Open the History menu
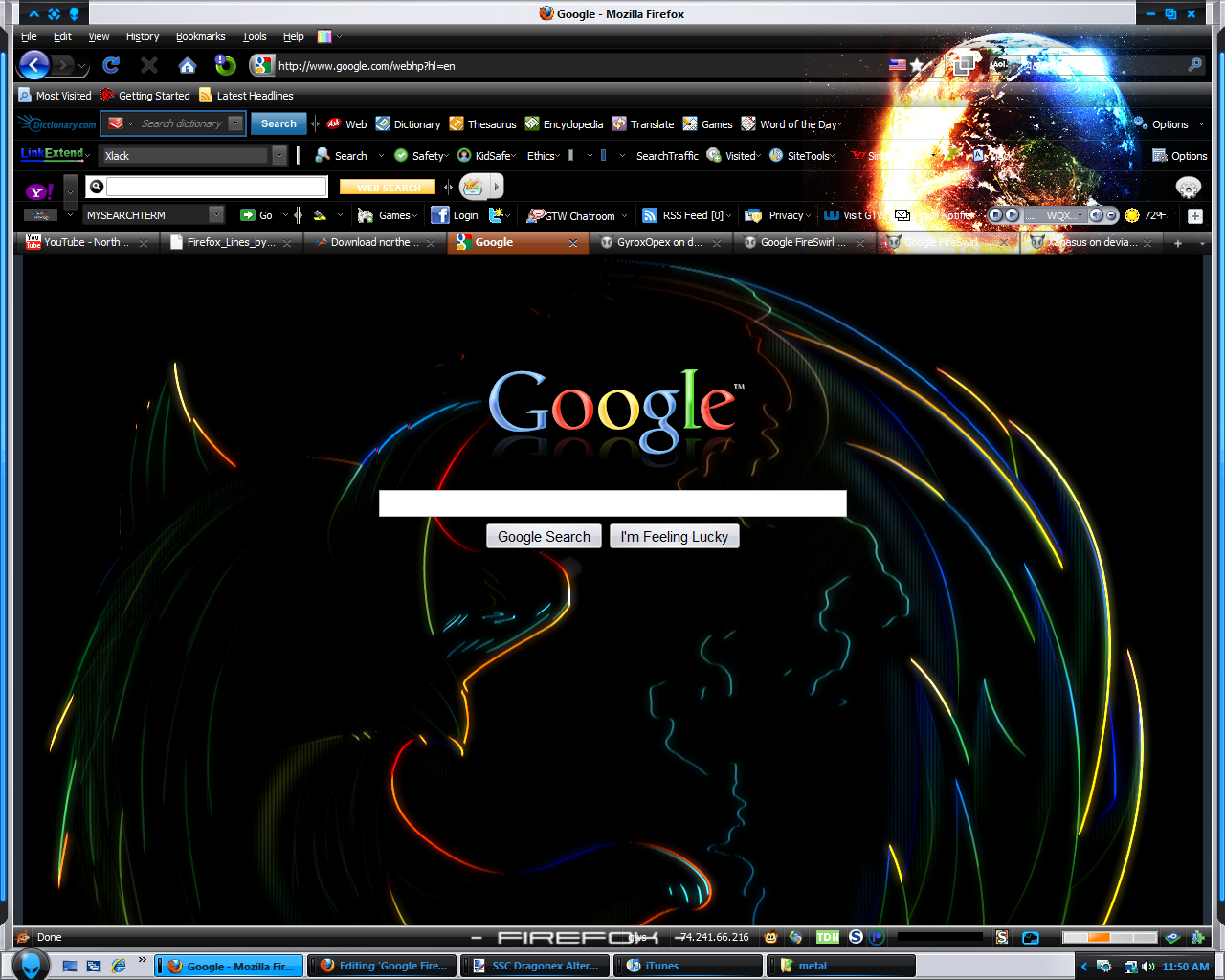Viewport: 1225px width, 980px height. [x=143, y=36]
